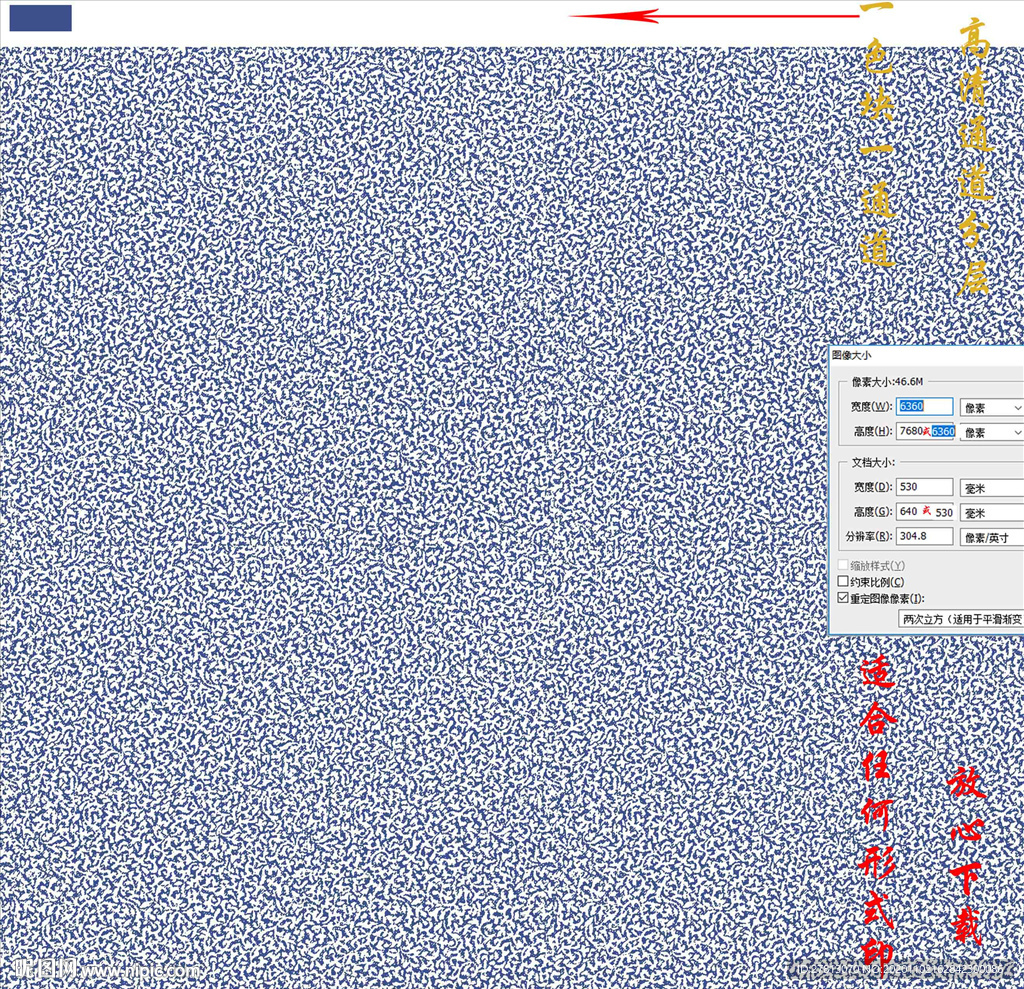Viewport: 1024px width, 989px height.
Task: Click the pixel height field showing 7680
Action: pos(925,431)
